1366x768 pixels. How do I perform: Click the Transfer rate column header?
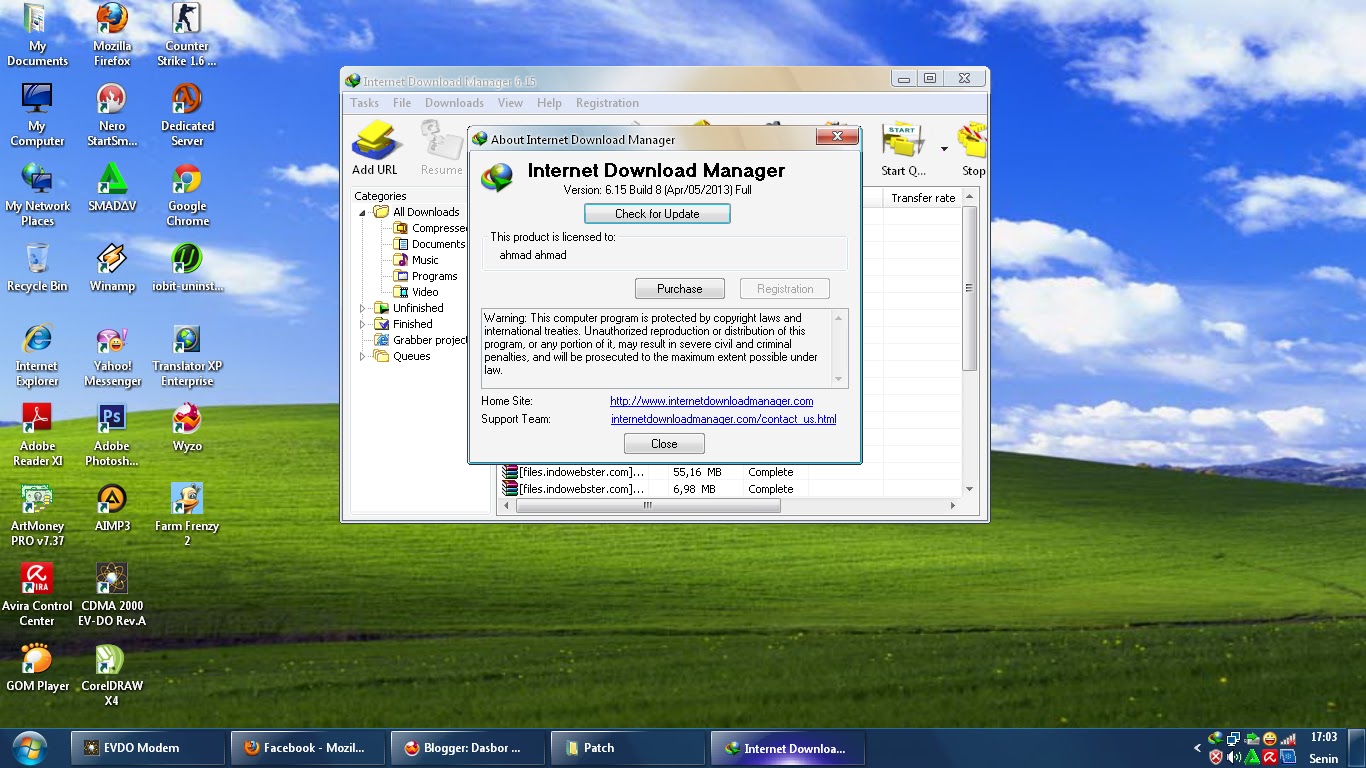[923, 198]
